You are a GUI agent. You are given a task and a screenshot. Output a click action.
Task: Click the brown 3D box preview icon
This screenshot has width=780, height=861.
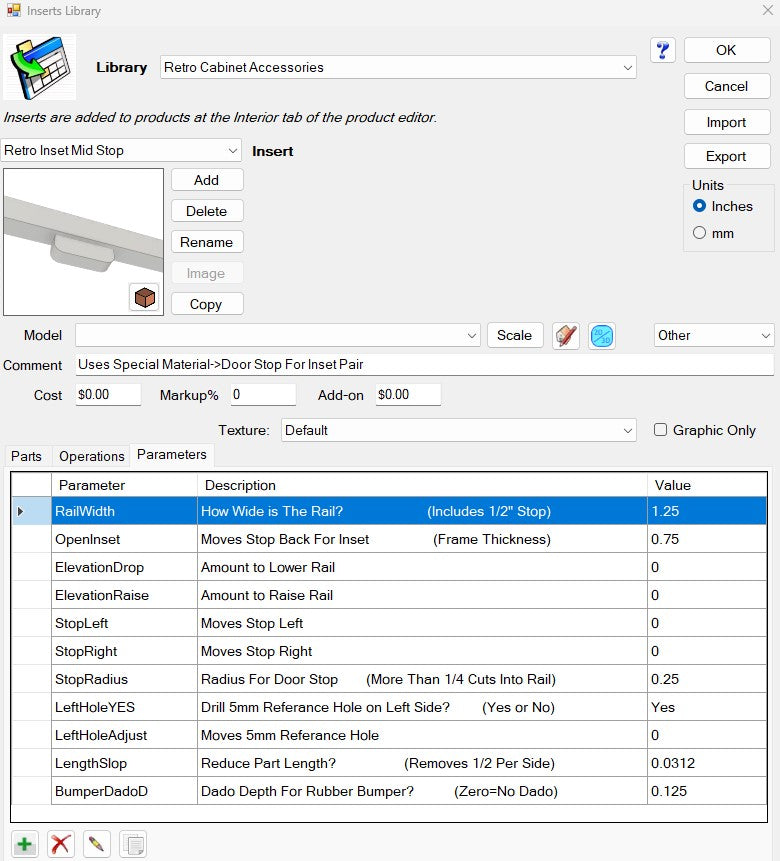tap(144, 297)
